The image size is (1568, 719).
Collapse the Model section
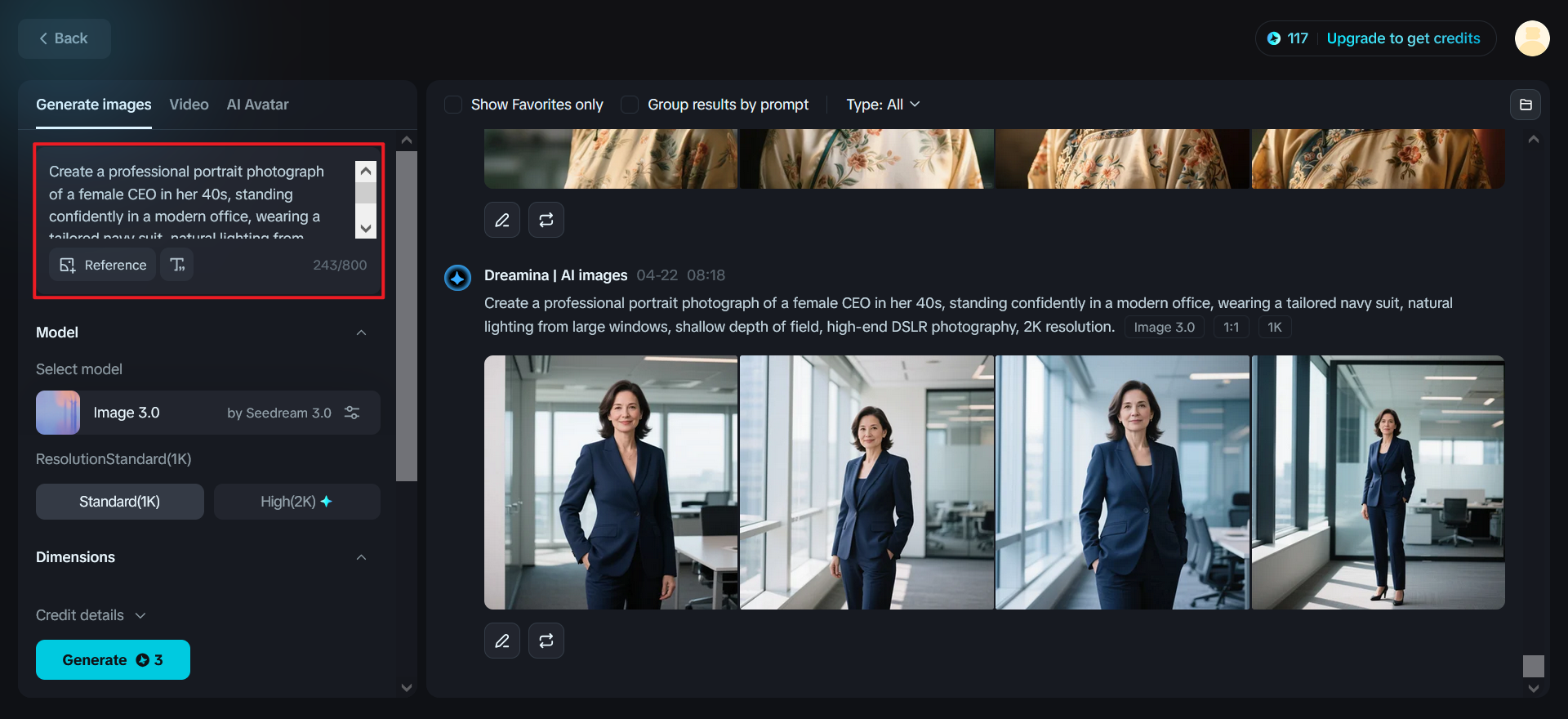click(361, 333)
